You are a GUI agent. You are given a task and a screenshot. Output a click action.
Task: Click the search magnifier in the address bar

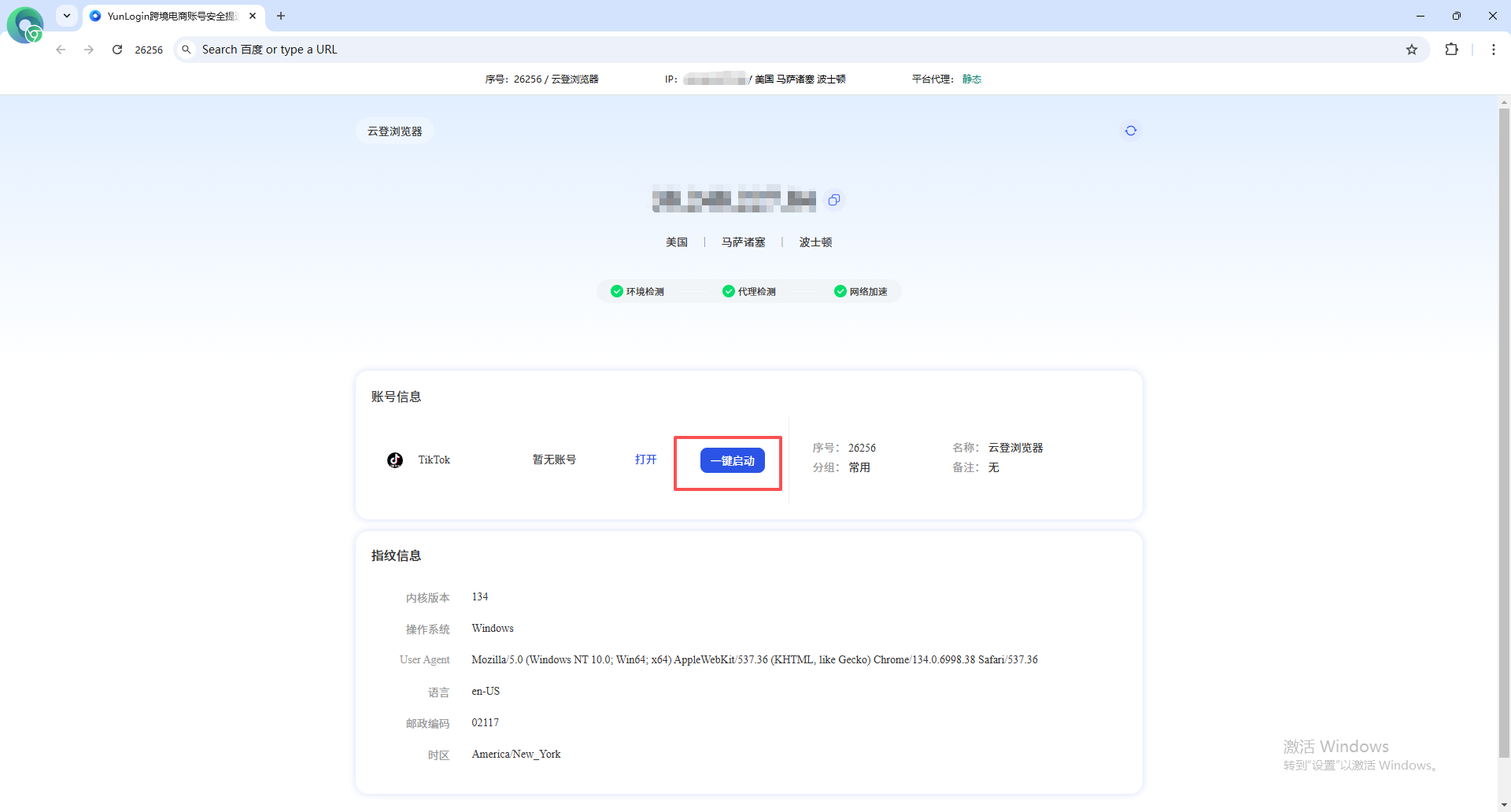(x=186, y=49)
